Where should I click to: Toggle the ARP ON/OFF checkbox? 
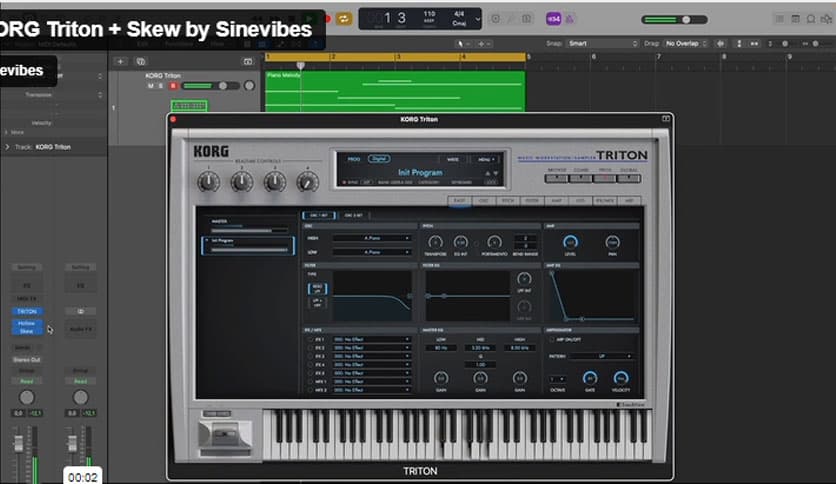(551, 339)
